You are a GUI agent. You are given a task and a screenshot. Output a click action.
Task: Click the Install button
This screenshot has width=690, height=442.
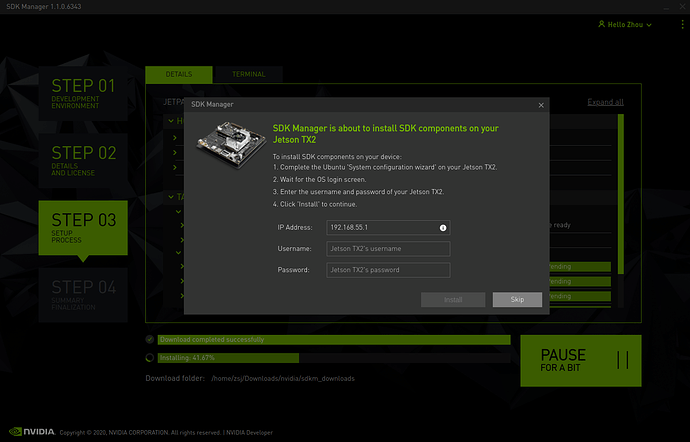click(453, 300)
